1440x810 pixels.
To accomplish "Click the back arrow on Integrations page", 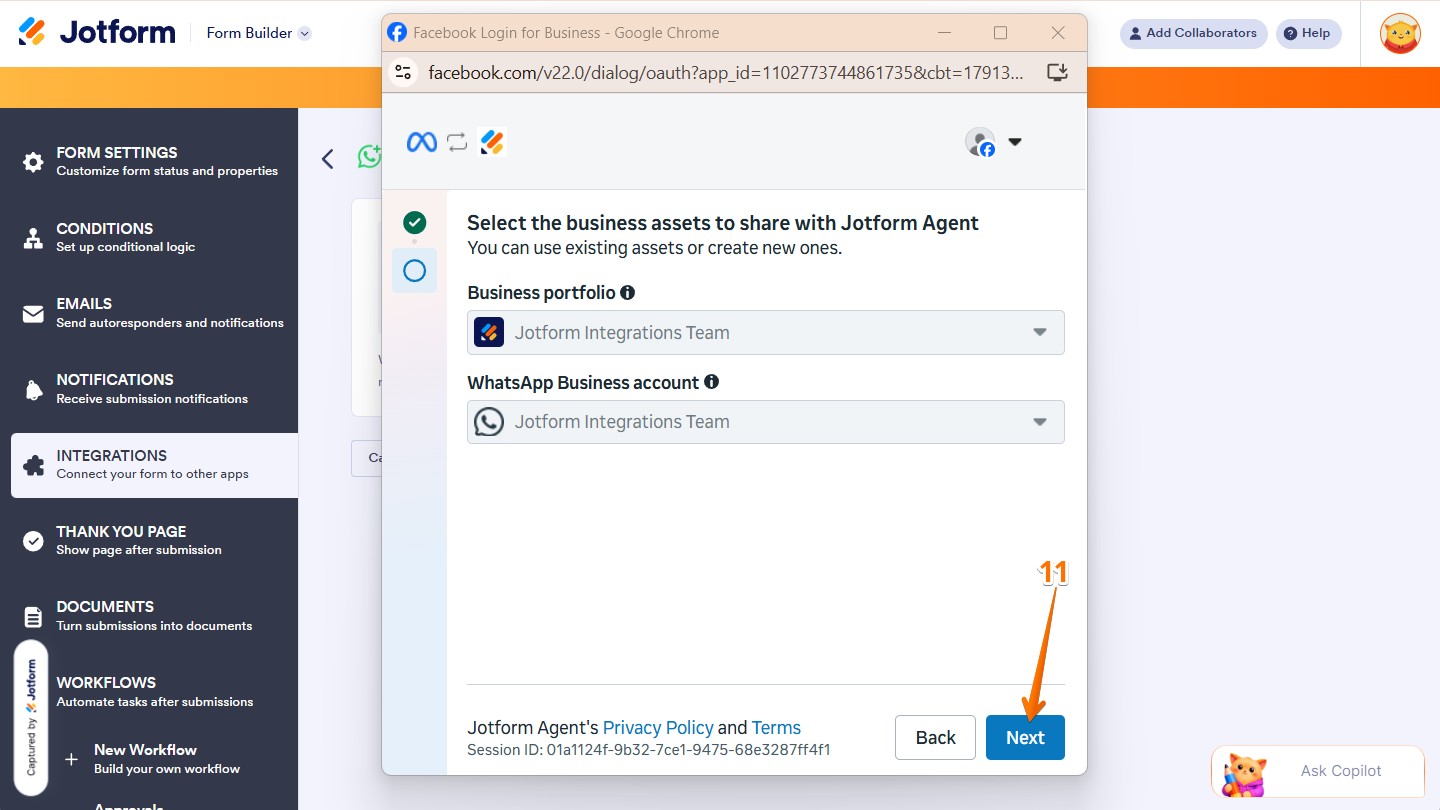I will [327, 159].
